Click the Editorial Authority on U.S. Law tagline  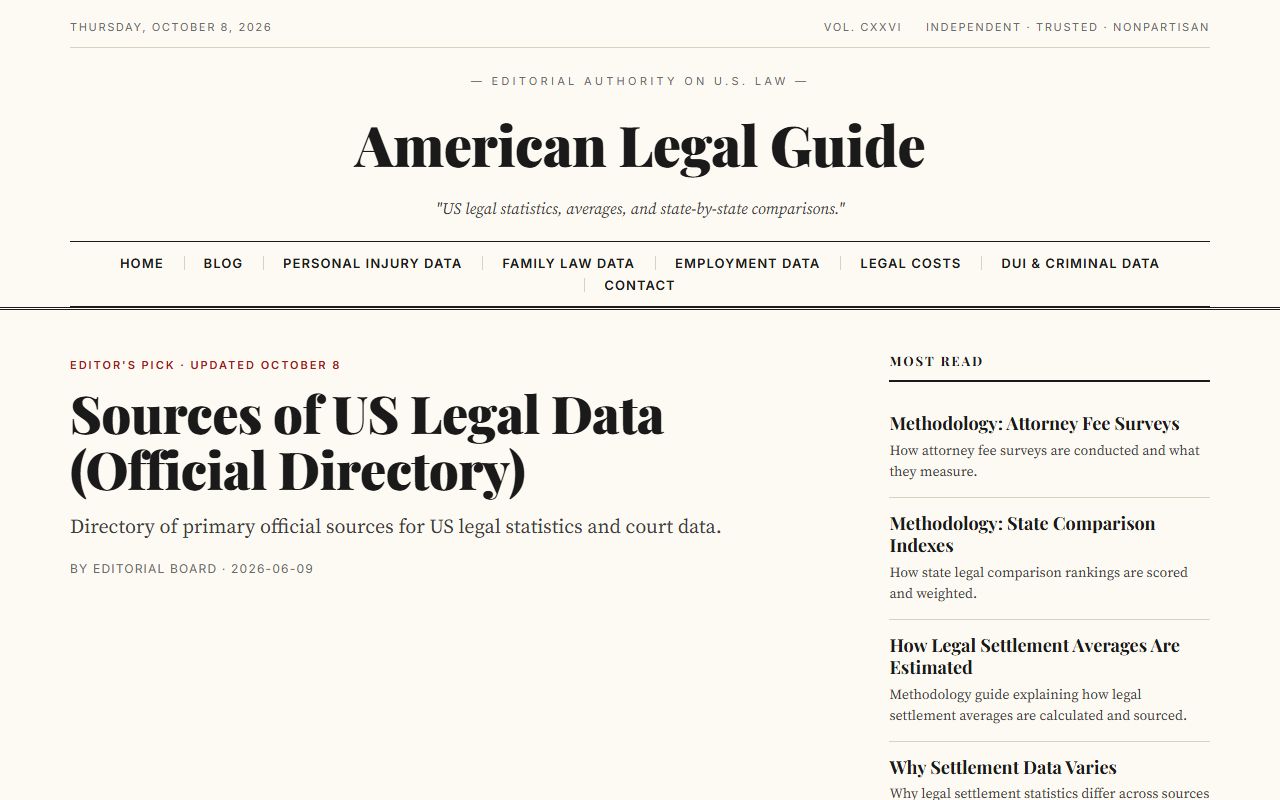tap(639, 81)
